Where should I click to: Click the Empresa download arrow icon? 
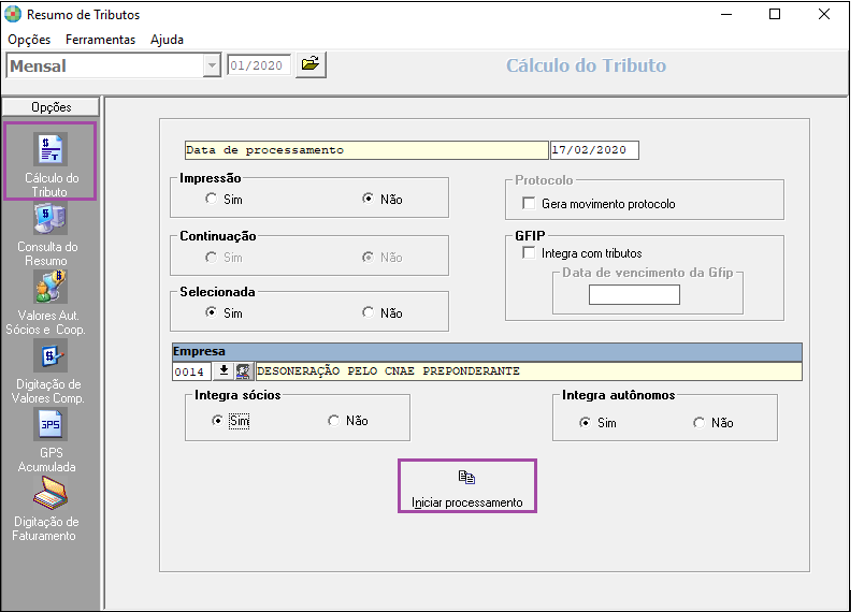(x=224, y=371)
